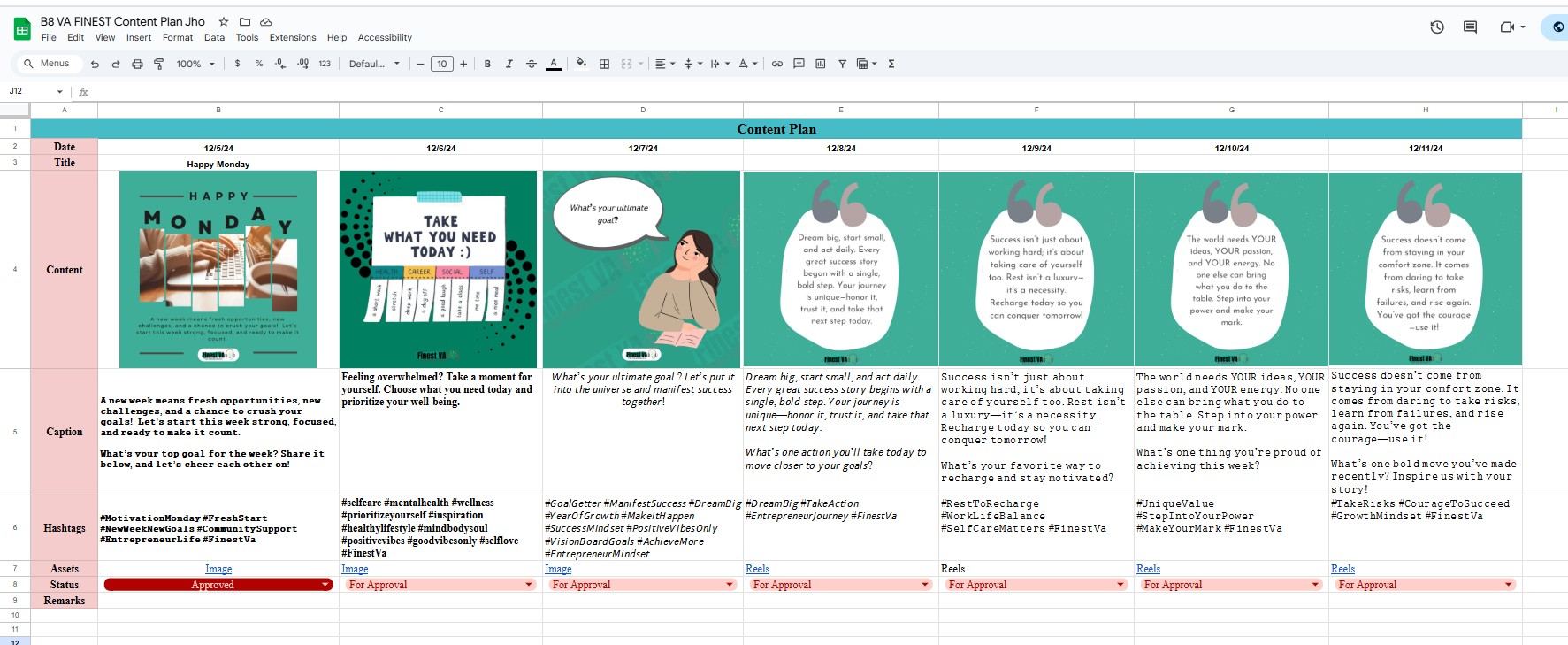Select the Take What You Need image
The image size is (1568, 645).
tap(438, 269)
